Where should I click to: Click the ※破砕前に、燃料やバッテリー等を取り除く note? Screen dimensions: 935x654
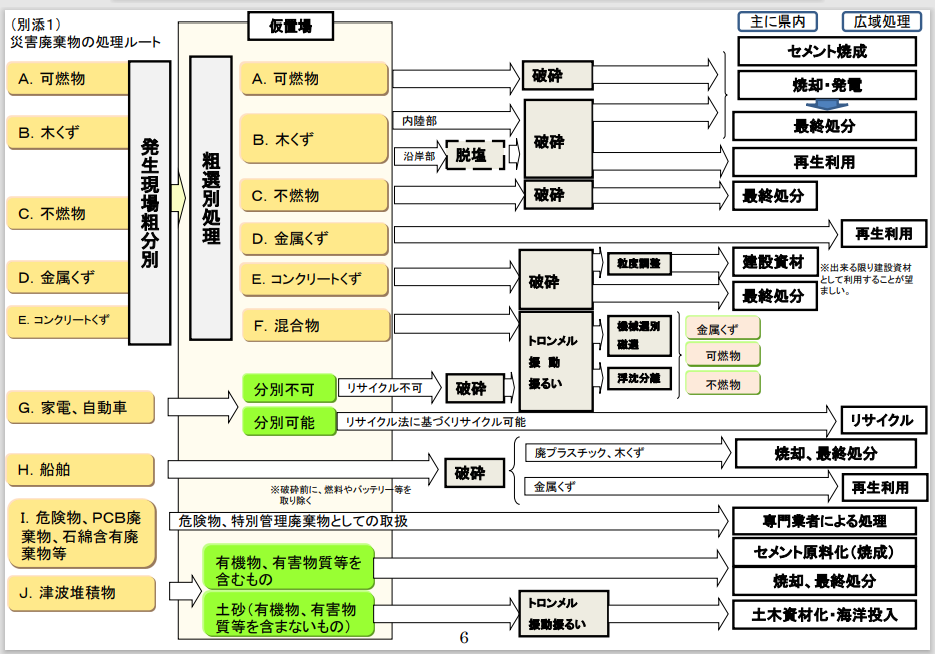pos(340,495)
